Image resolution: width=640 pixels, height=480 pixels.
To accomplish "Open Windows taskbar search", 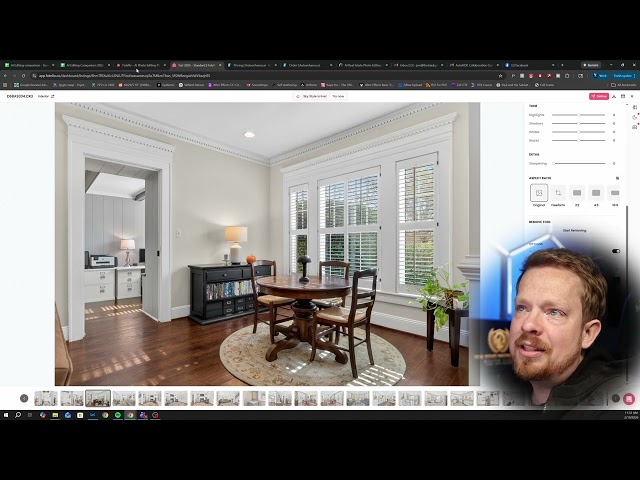I will point(18,415).
